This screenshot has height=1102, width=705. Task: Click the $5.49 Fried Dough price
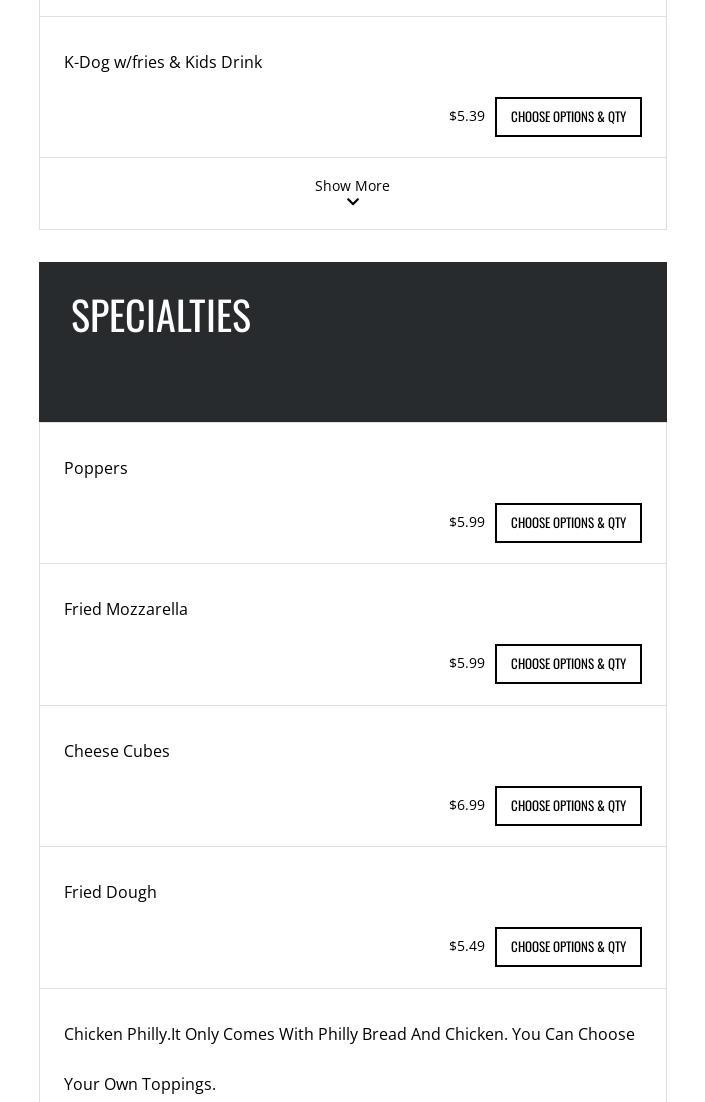[467, 946]
